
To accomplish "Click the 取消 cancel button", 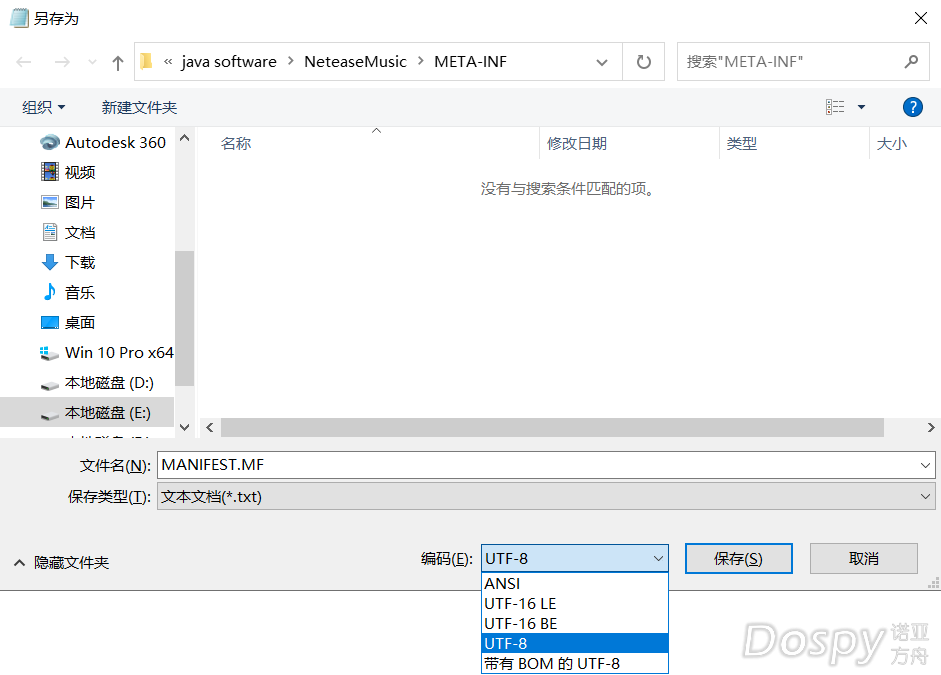I will (x=863, y=558).
